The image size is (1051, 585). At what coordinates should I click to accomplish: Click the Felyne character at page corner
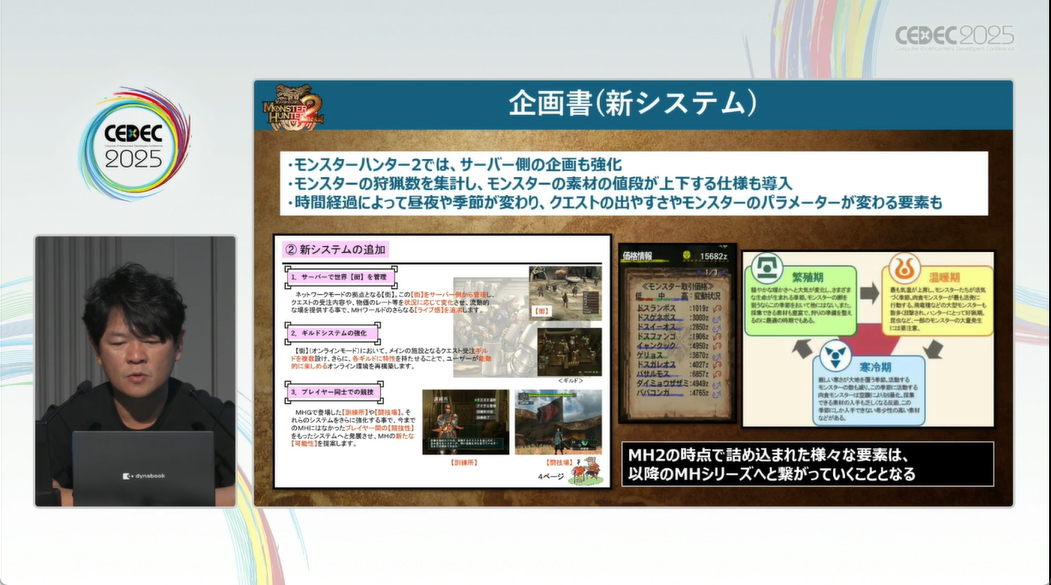coord(585,470)
